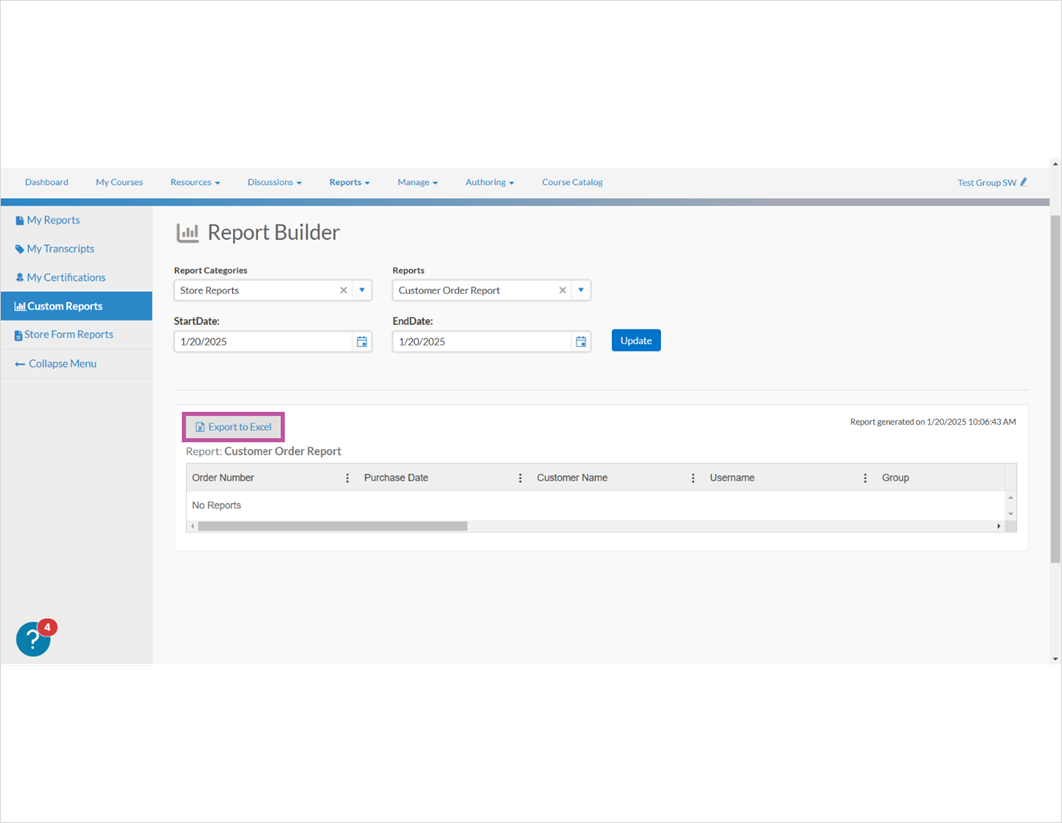Sort by Order Number column header
The image size is (1062, 823).
[223, 478]
